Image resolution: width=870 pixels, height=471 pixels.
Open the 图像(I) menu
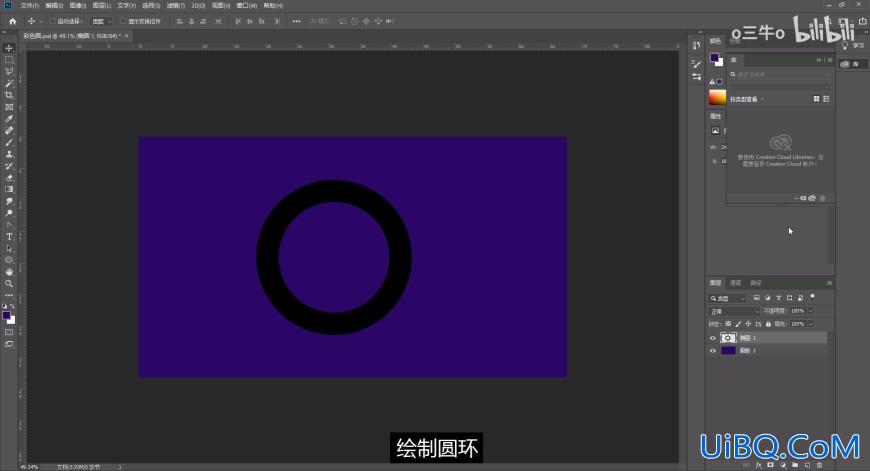tap(78, 6)
